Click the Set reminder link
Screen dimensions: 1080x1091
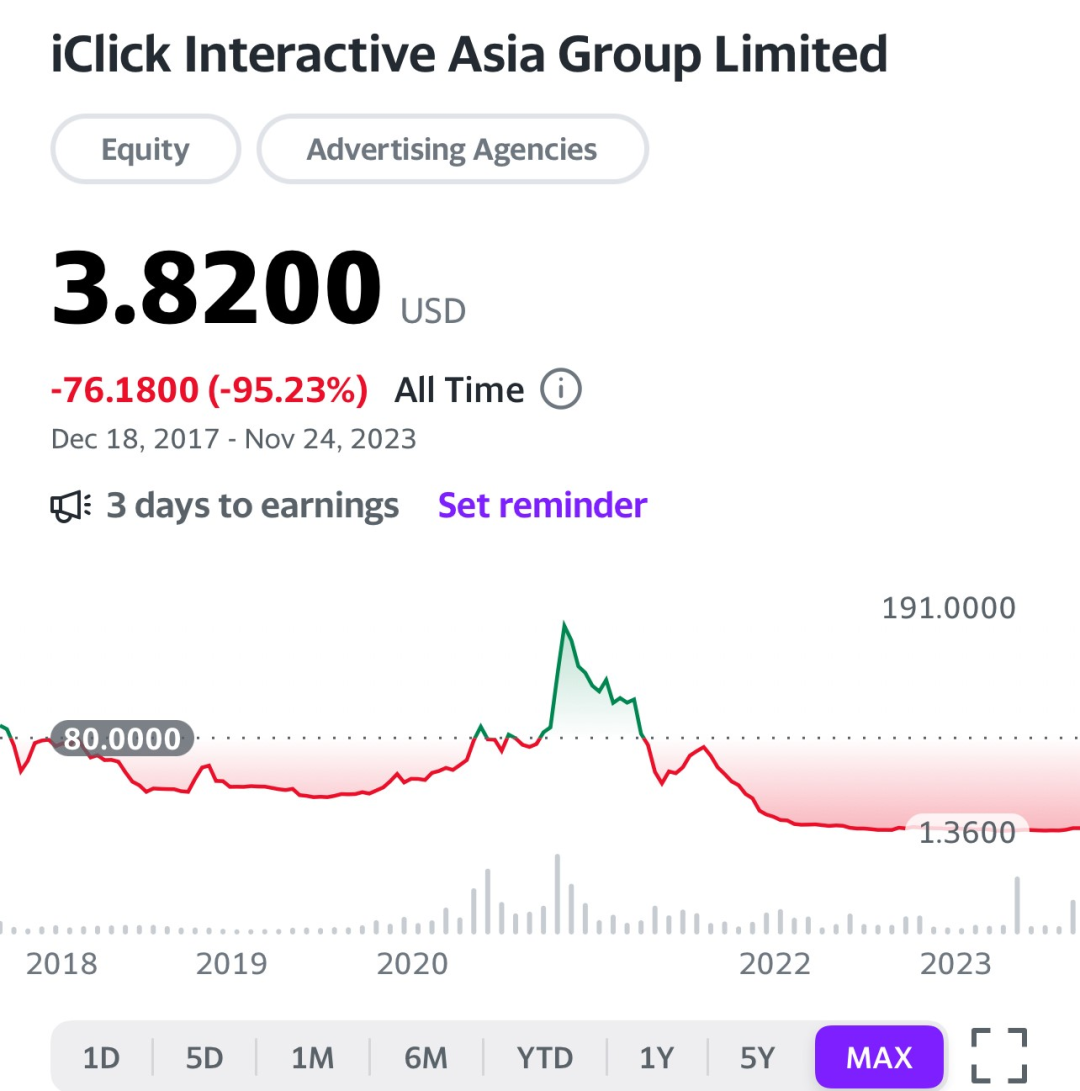click(x=542, y=505)
